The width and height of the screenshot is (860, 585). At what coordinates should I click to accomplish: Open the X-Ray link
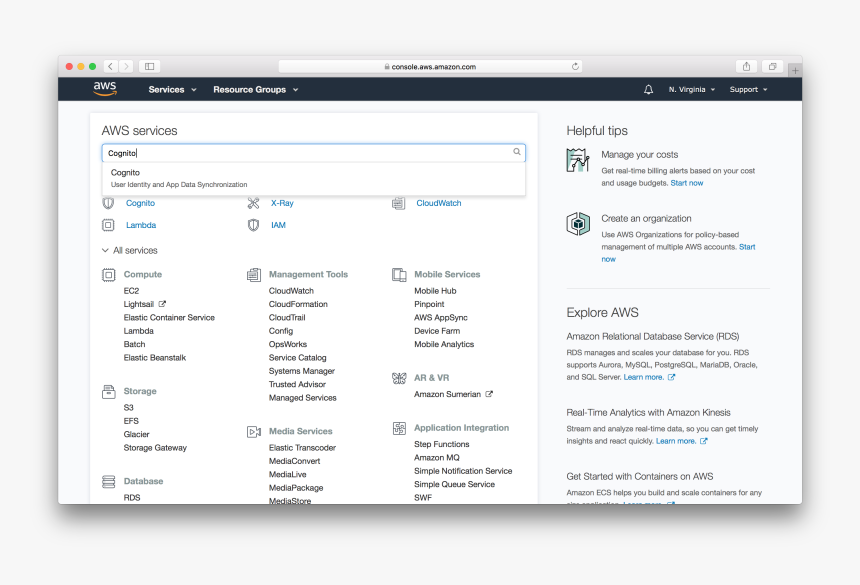[282, 203]
